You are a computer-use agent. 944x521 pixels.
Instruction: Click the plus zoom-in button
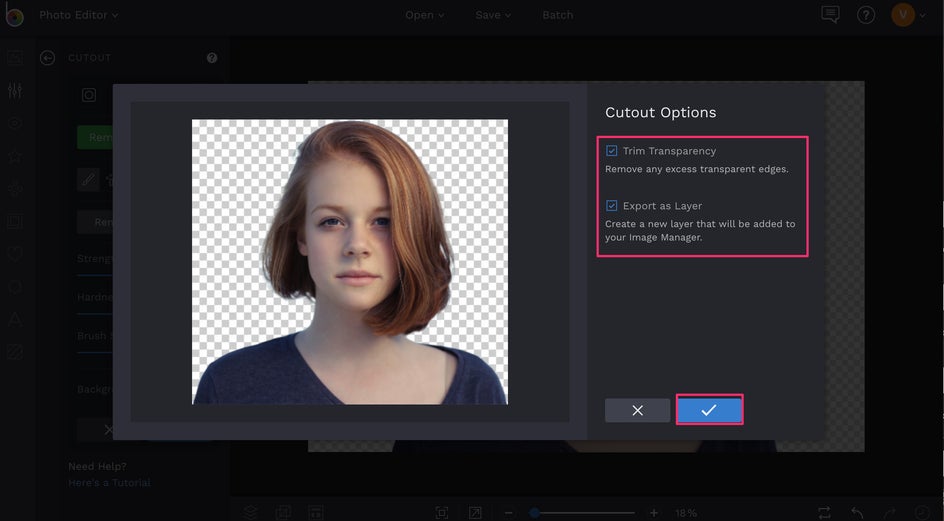pyautogui.click(x=654, y=512)
